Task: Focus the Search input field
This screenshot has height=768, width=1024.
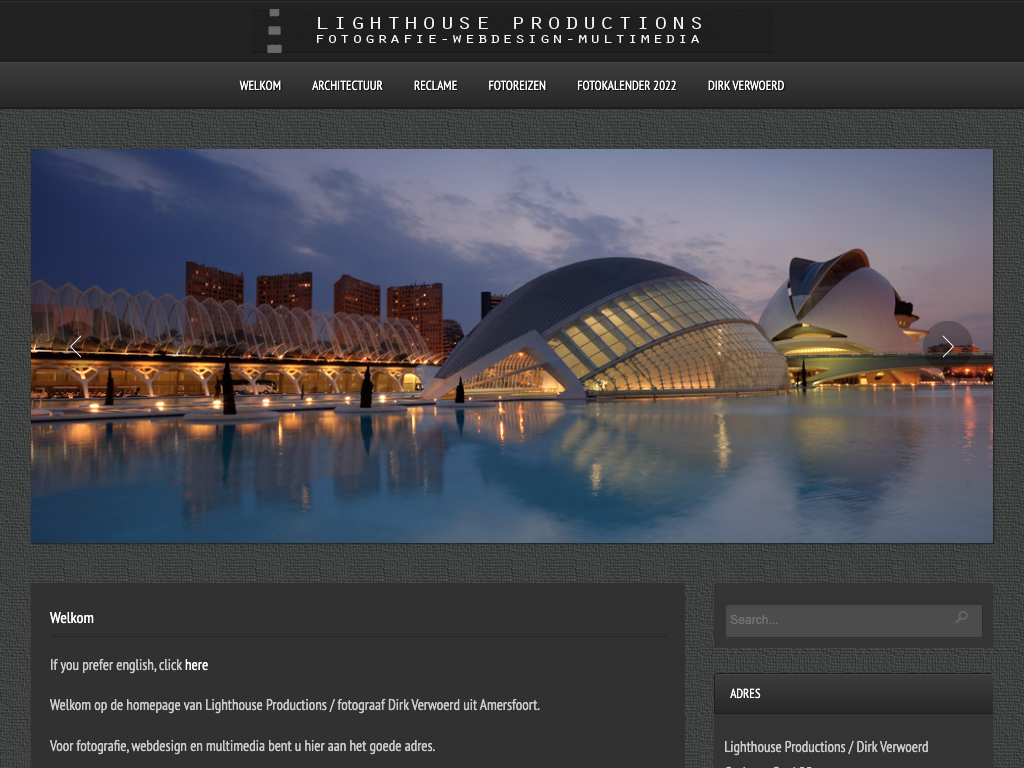Action: pos(835,620)
